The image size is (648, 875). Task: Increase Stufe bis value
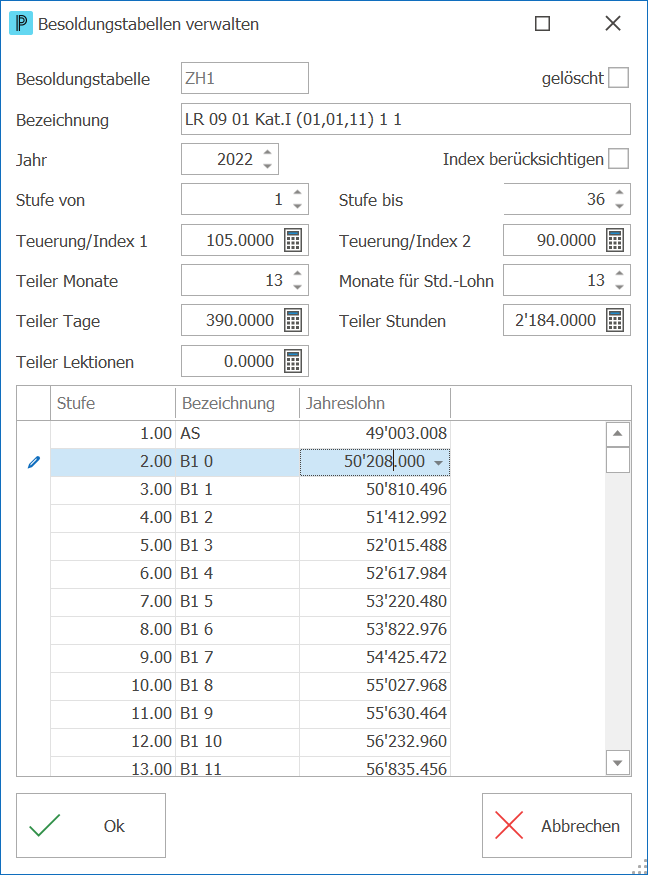[620, 193]
